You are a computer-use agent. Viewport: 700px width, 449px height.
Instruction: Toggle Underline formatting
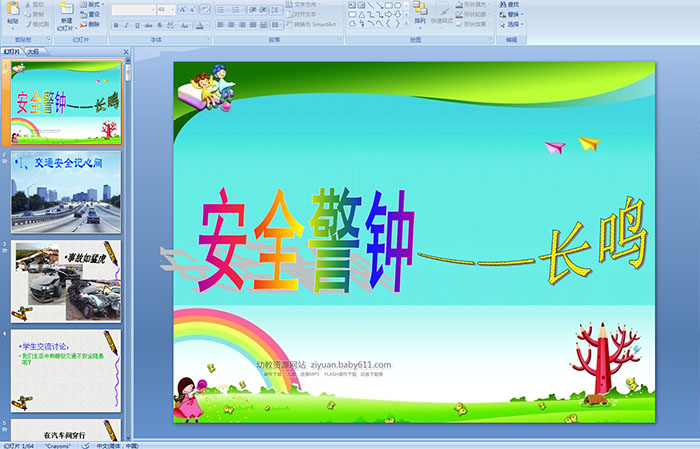click(137, 25)
